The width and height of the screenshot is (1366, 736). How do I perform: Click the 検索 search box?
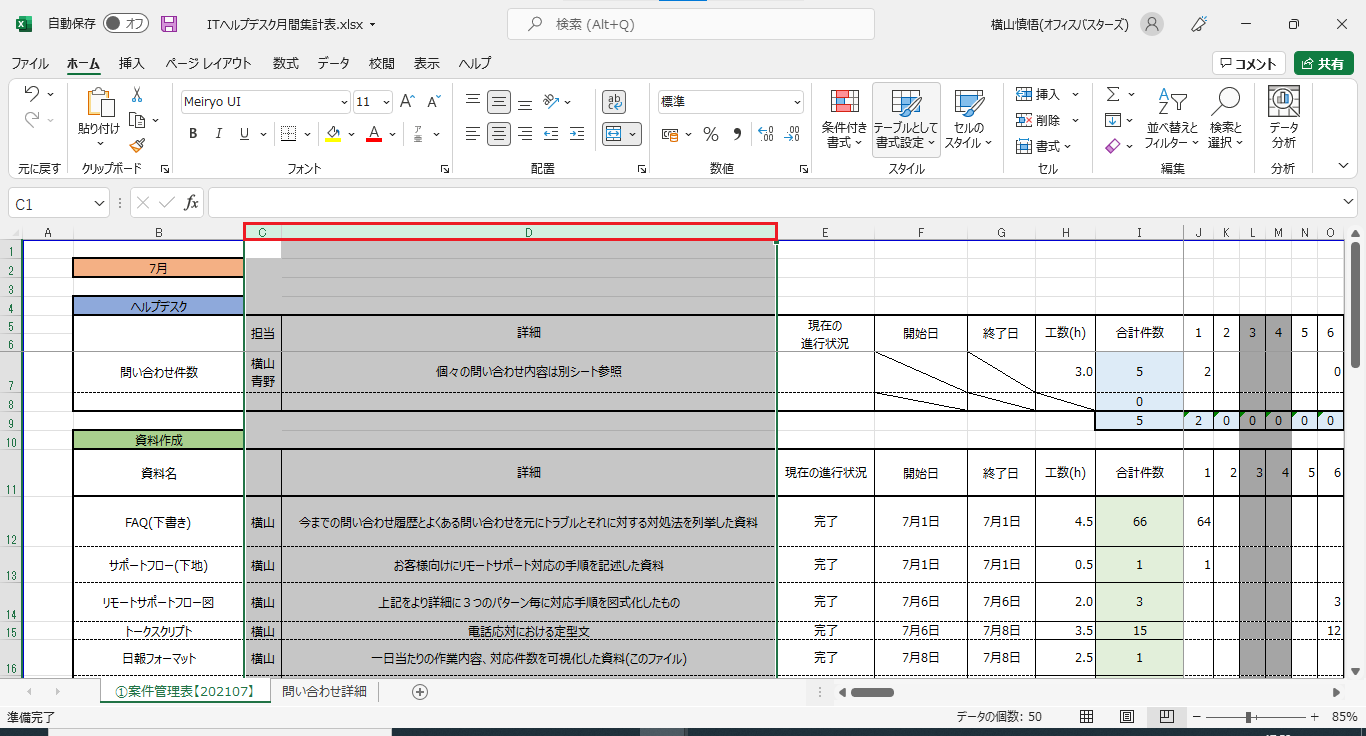tap(690, 24)
